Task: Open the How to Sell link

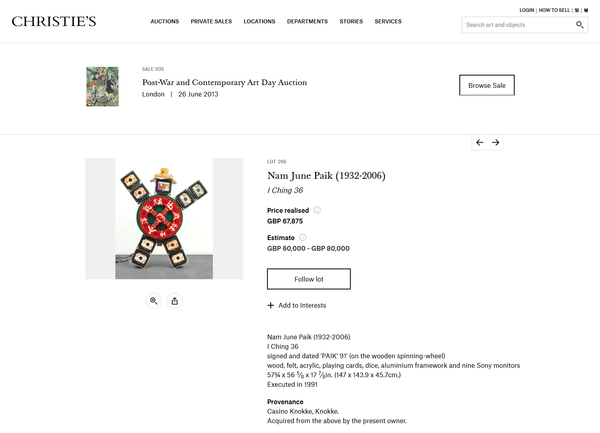Action: point(554,9)
